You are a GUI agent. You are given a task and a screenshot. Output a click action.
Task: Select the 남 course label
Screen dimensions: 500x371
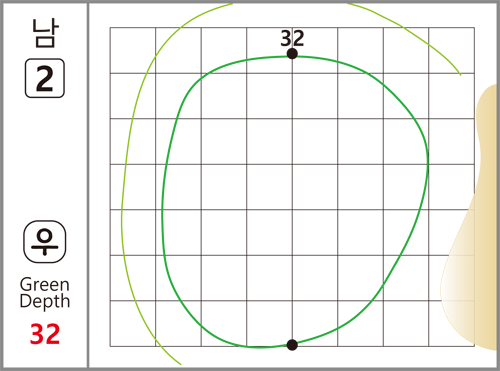tap(45, 33)
